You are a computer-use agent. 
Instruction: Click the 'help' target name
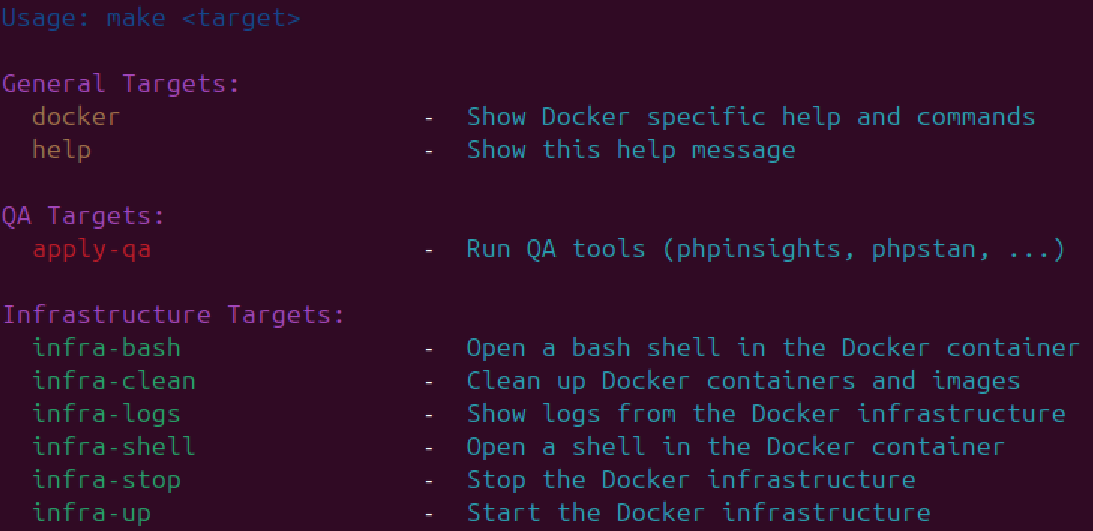pos(61,150)
